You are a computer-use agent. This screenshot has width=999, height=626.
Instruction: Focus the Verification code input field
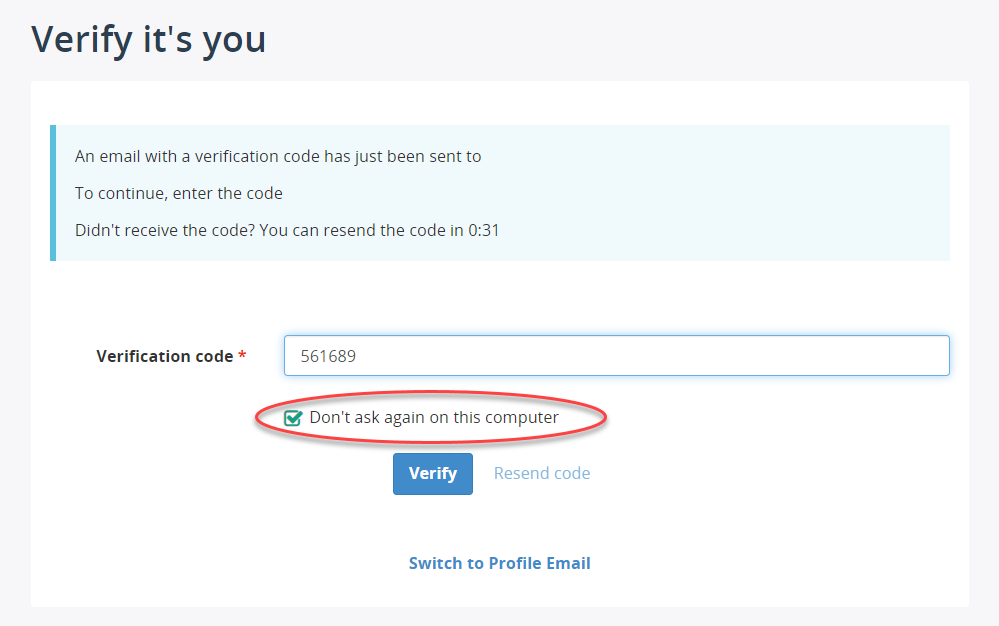point(617,355)
